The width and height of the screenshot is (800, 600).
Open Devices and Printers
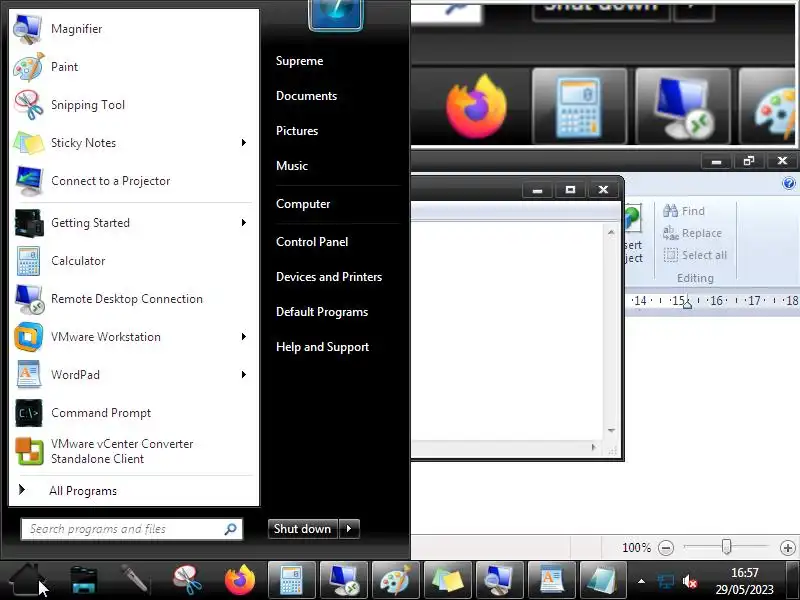tap(329, 277)
